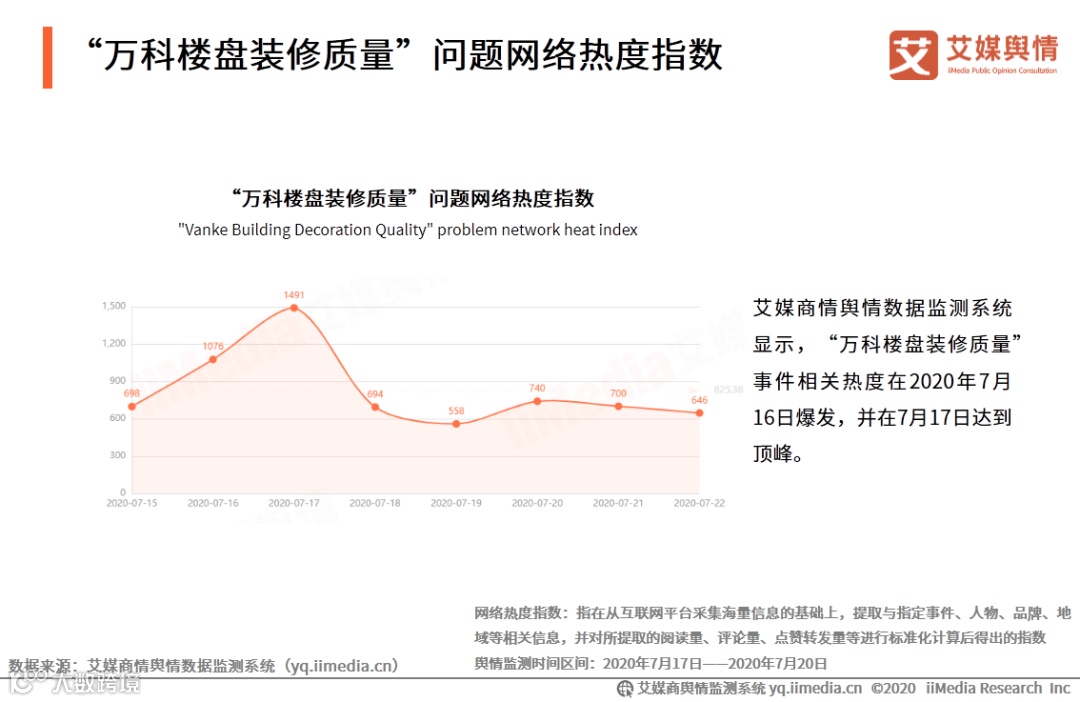This screenshot has width=1080, height=702.
Task: Click the monitoring period 舆情监测时间区间 line
Action: click(650, 663)
